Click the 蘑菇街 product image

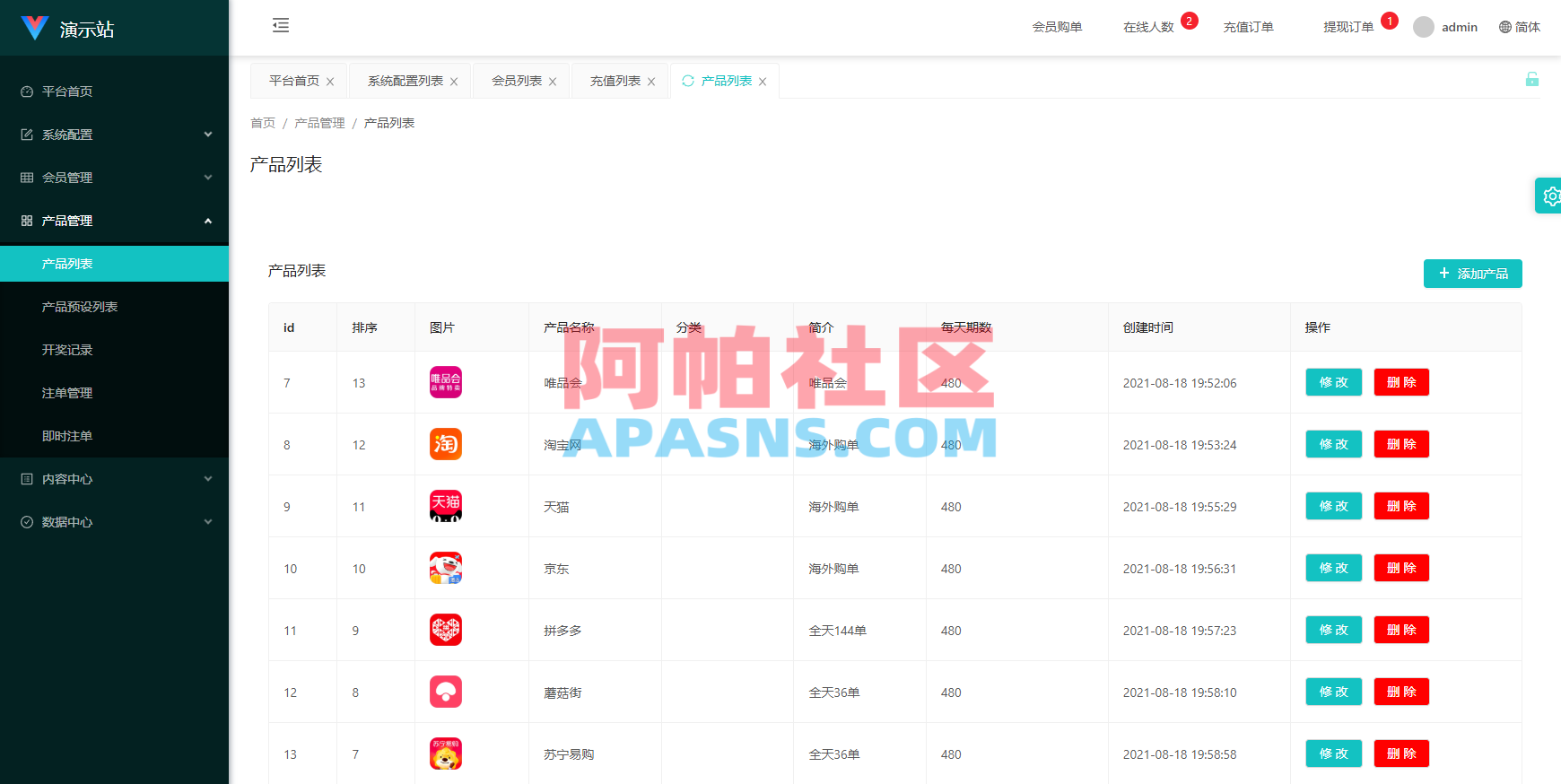pos(446,692)
